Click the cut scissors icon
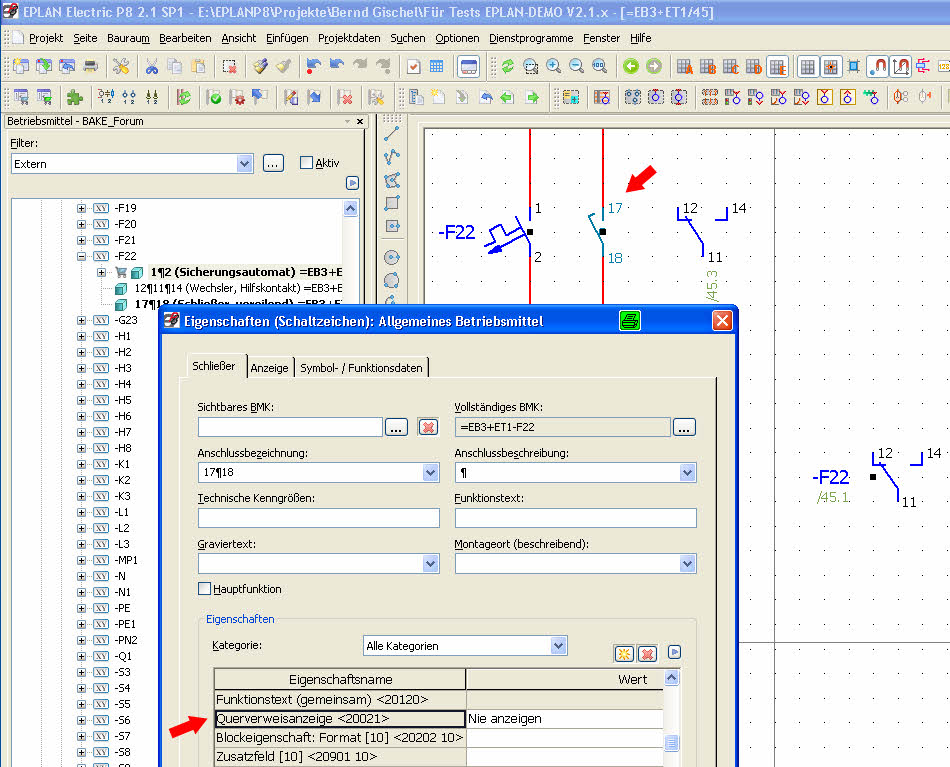The height and width of the screenshot is (767, 950). click(151, 66)
